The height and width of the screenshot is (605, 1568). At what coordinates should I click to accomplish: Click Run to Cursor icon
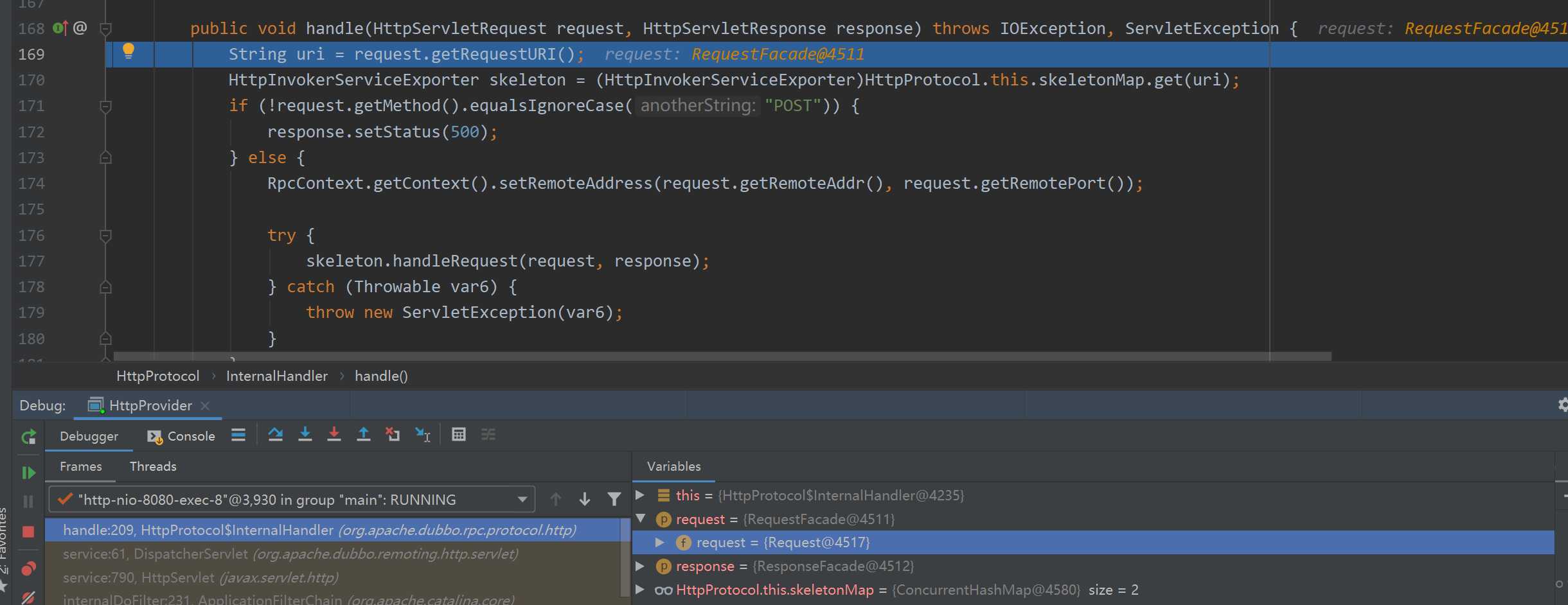(423, 435)
